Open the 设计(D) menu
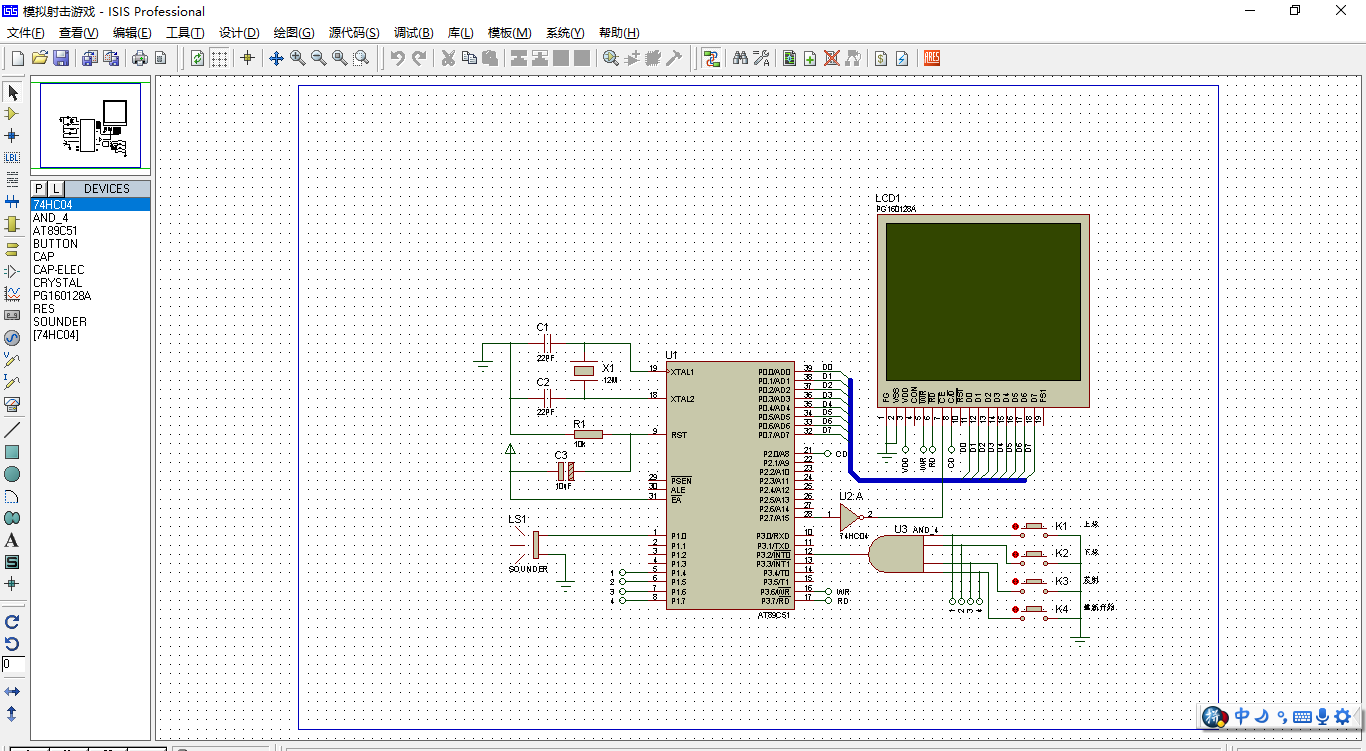This screenshot has width=1366, height=751. [x=239, y=33]
